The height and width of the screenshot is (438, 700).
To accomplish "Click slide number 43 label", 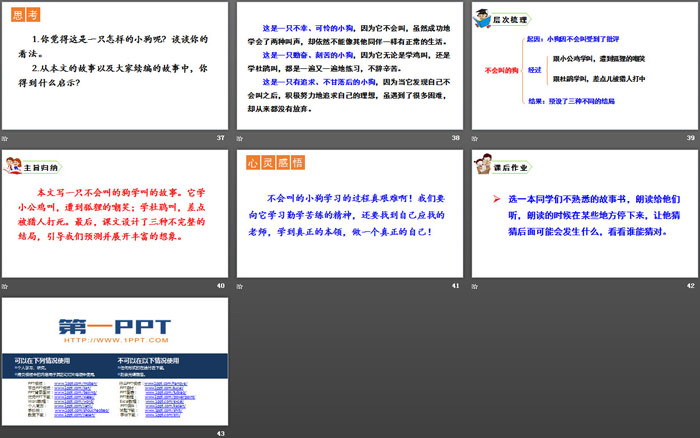I will point(221,433).
